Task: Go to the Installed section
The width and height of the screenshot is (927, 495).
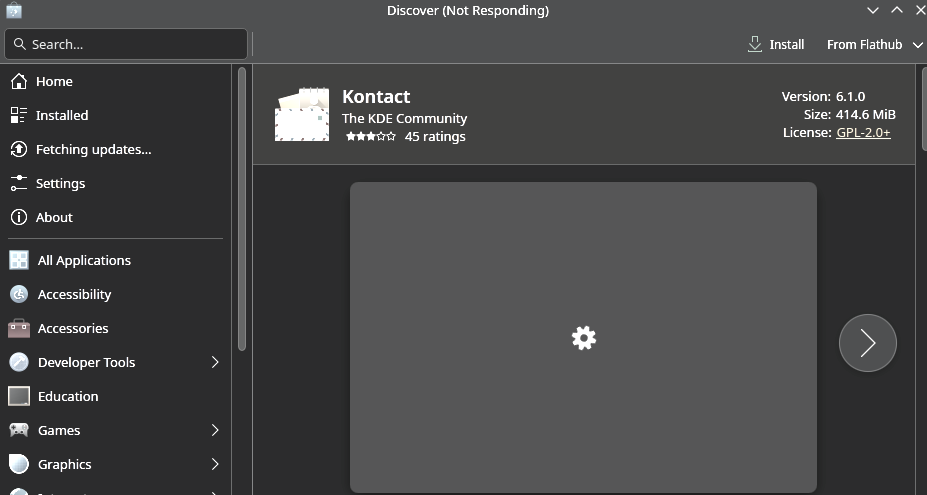Action: coord(116,115)
